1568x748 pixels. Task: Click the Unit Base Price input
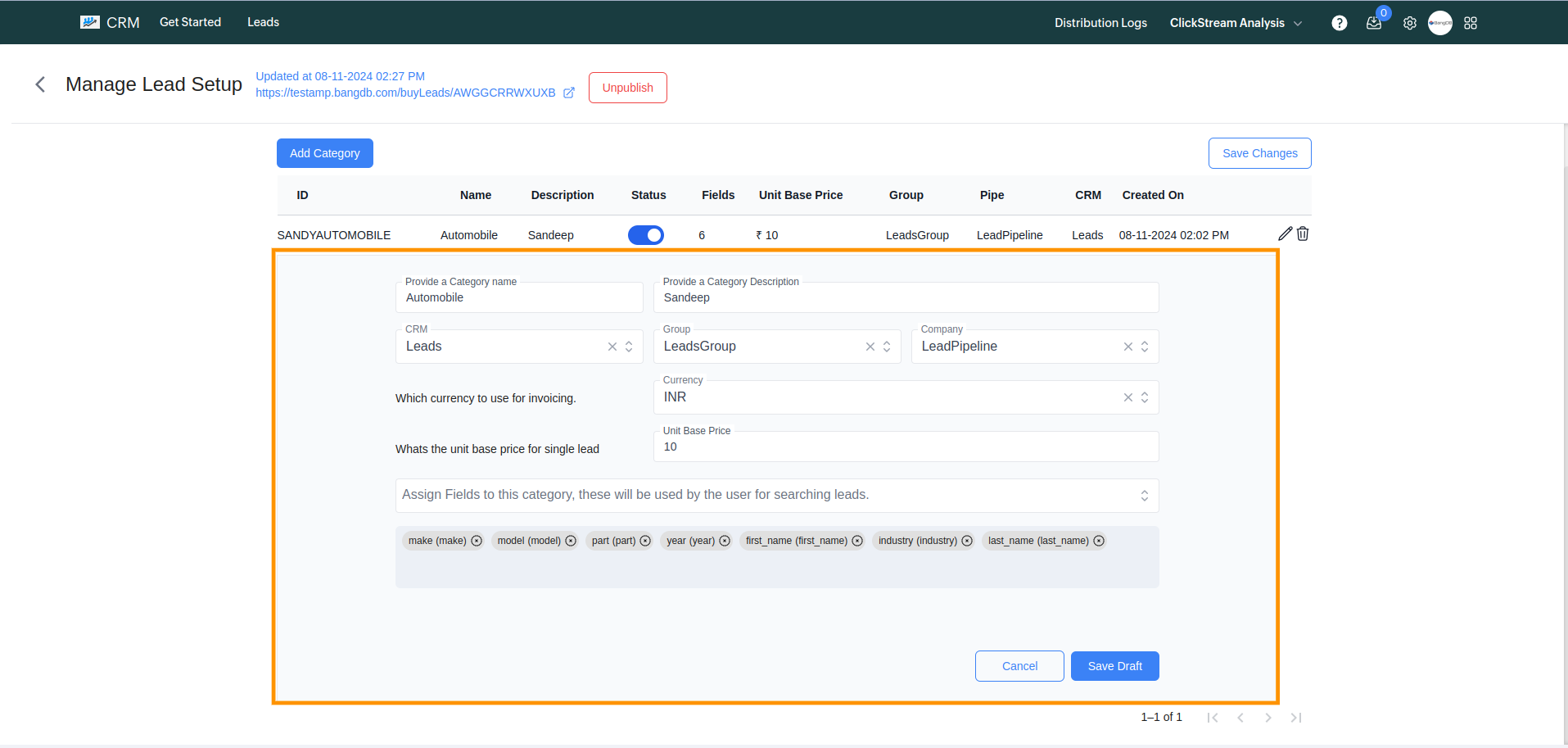tap(906, 447)
